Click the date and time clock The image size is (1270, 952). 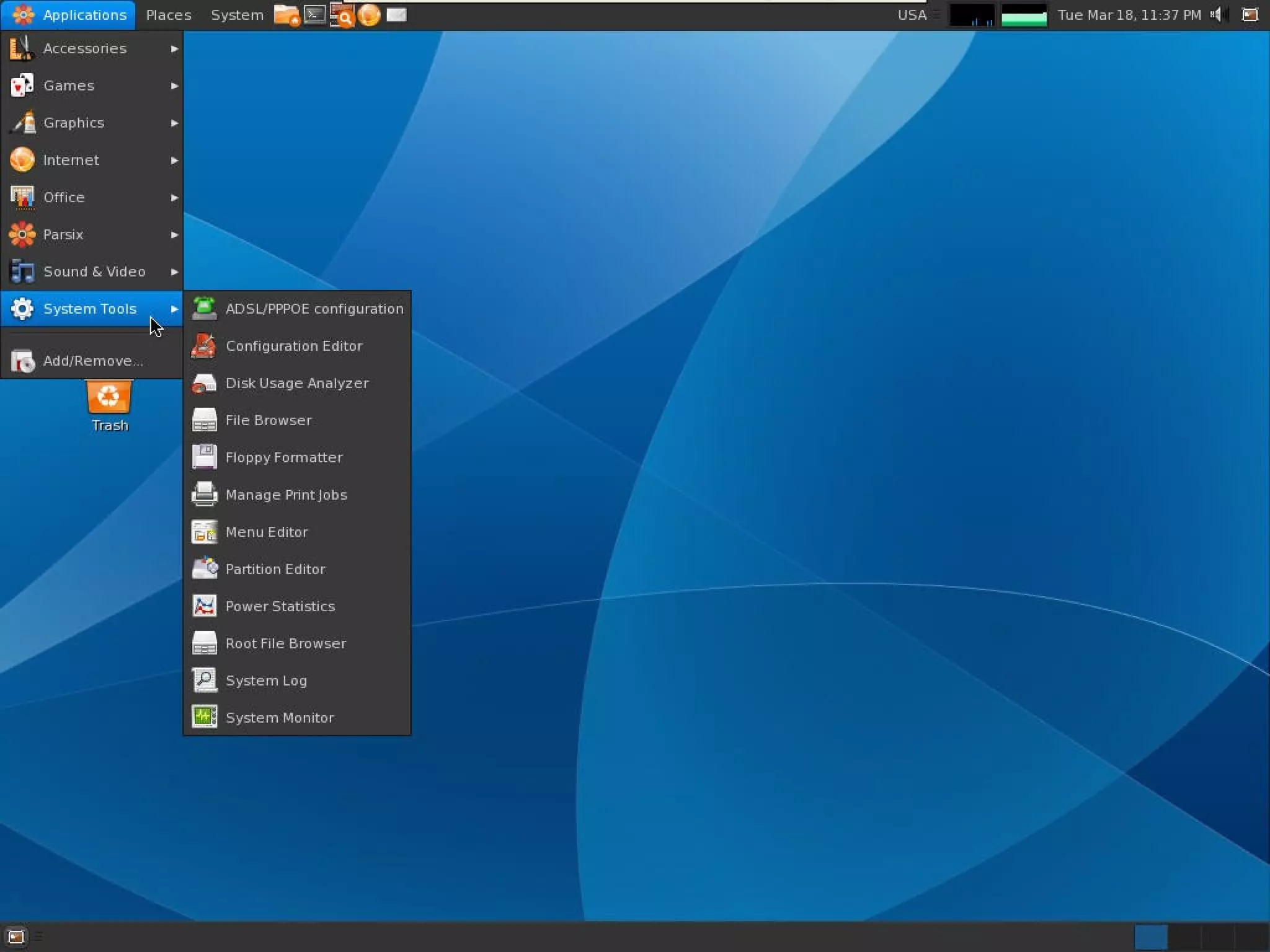click(1129, 15)
